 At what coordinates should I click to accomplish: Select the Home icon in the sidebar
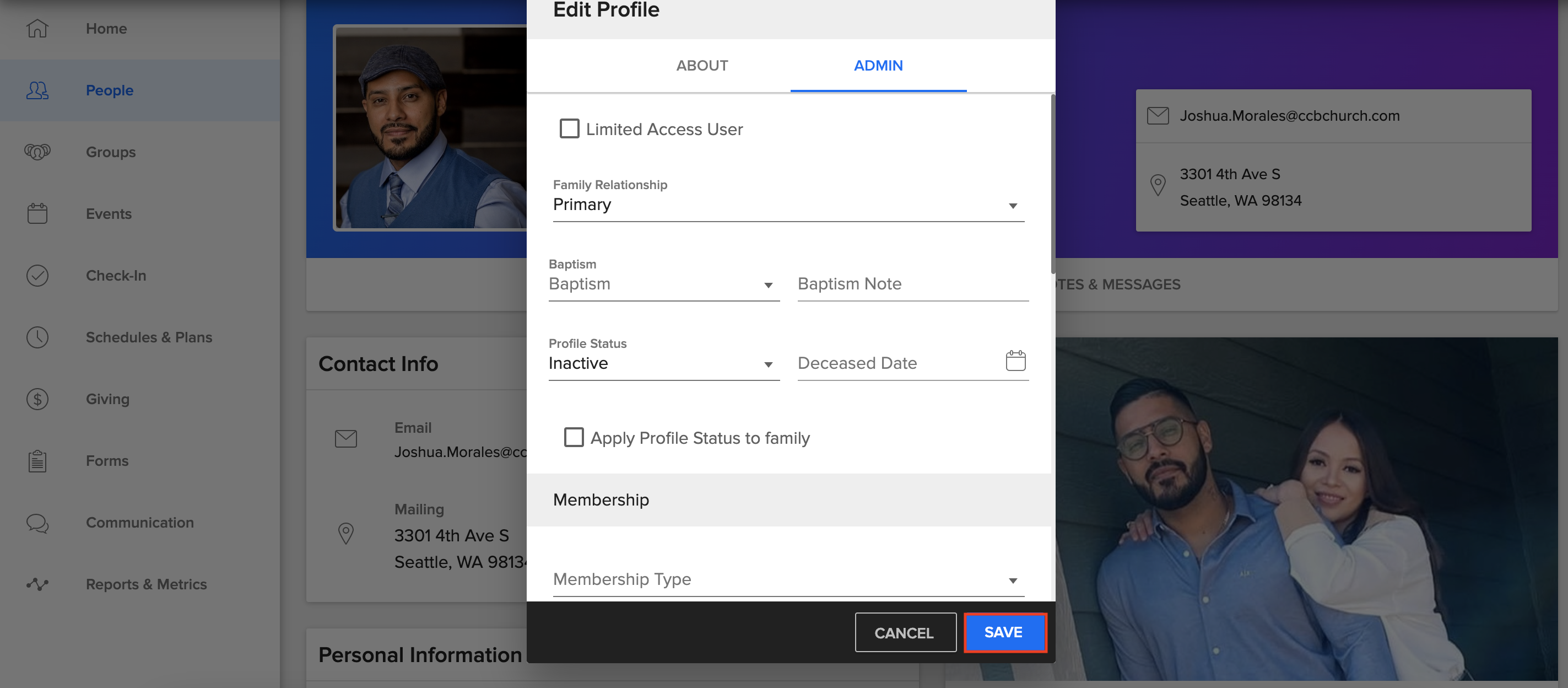pos(36,28)
